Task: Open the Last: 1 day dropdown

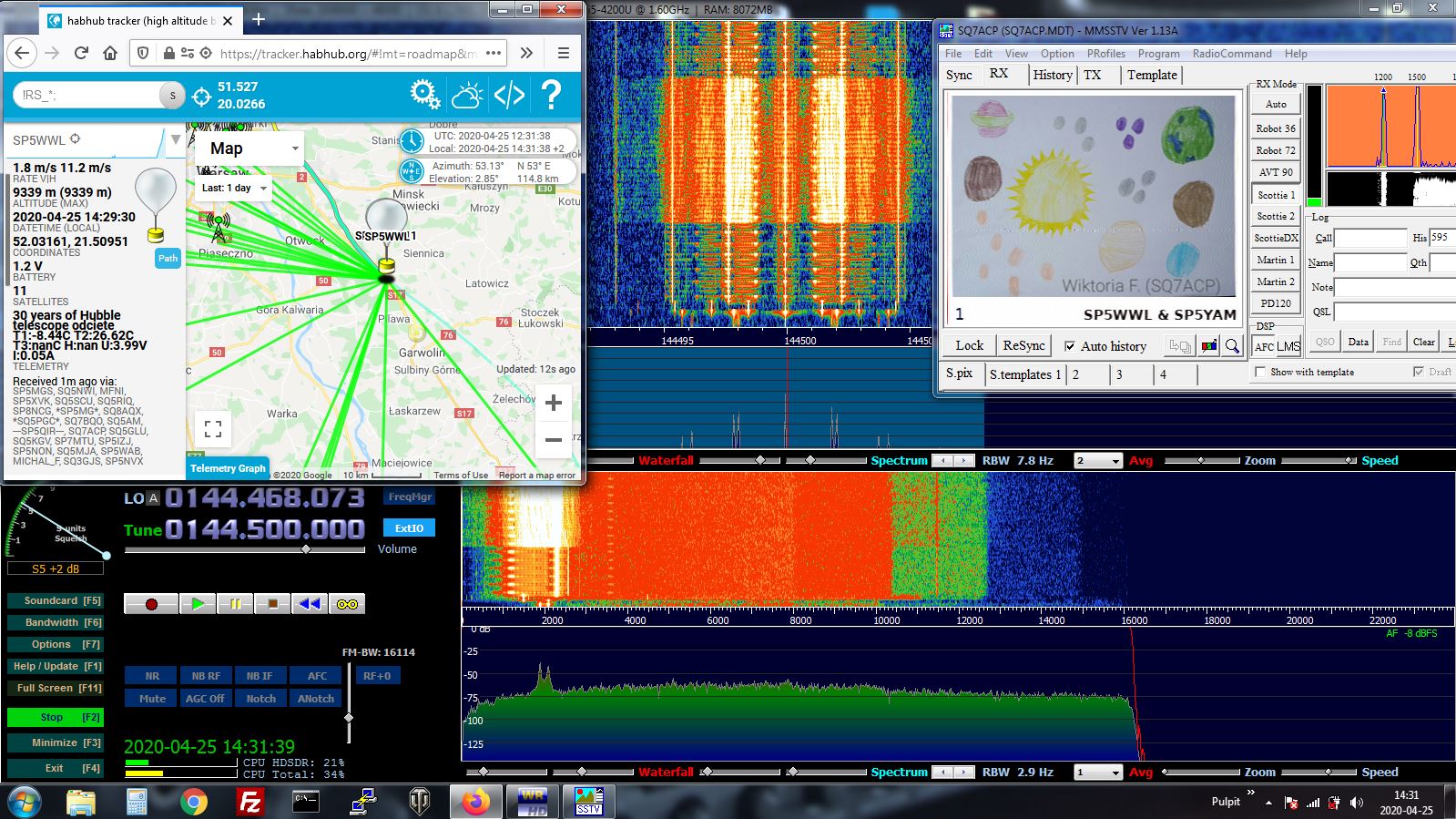Action: (234, 189)
